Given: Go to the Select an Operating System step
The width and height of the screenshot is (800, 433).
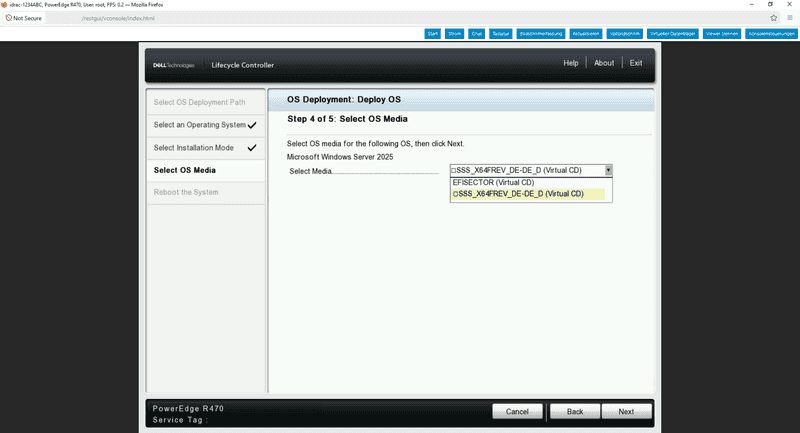Looking at the screenshot, I should tap(206, 125).
